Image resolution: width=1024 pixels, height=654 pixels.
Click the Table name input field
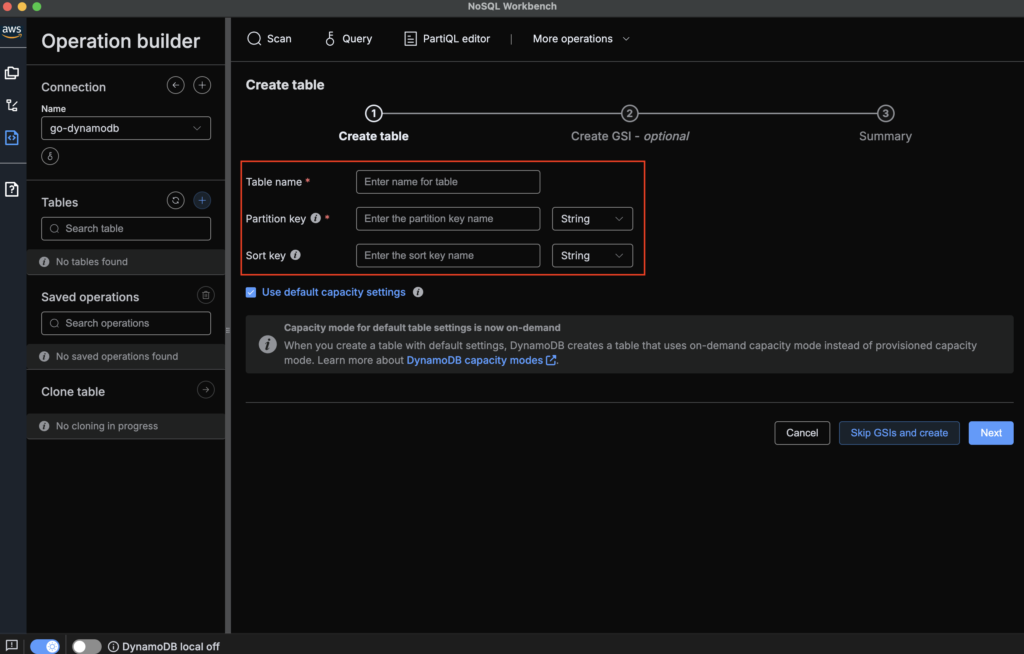coord(448,182)
